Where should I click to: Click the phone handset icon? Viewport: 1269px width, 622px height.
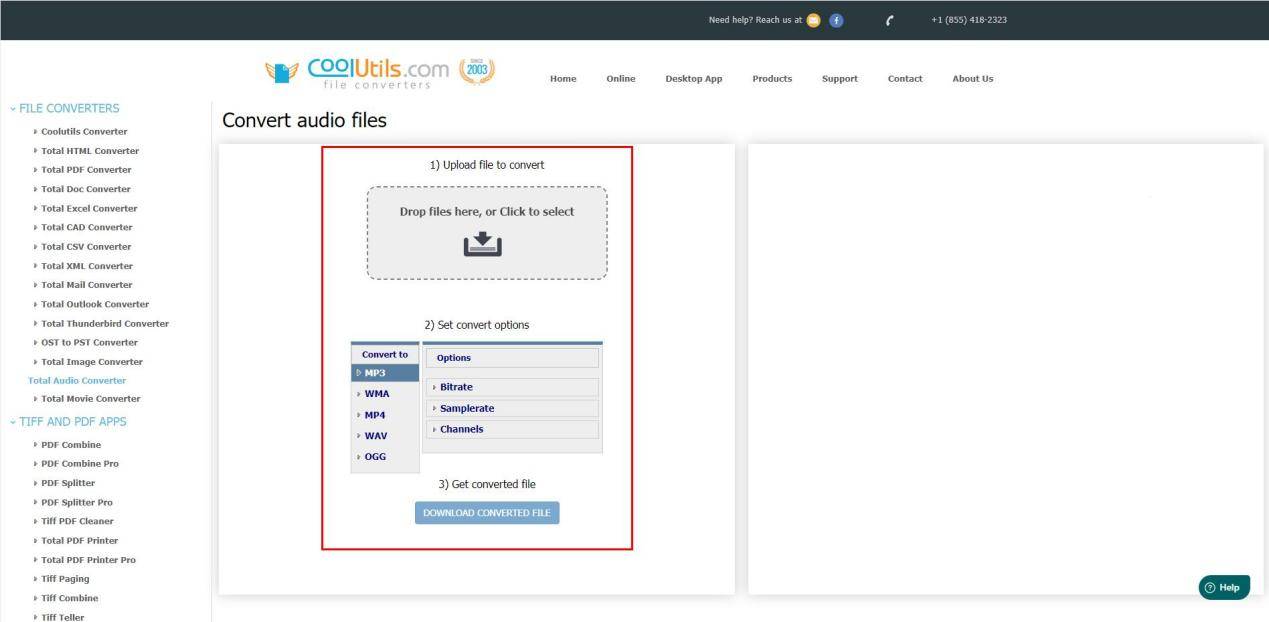click(889, 20)
